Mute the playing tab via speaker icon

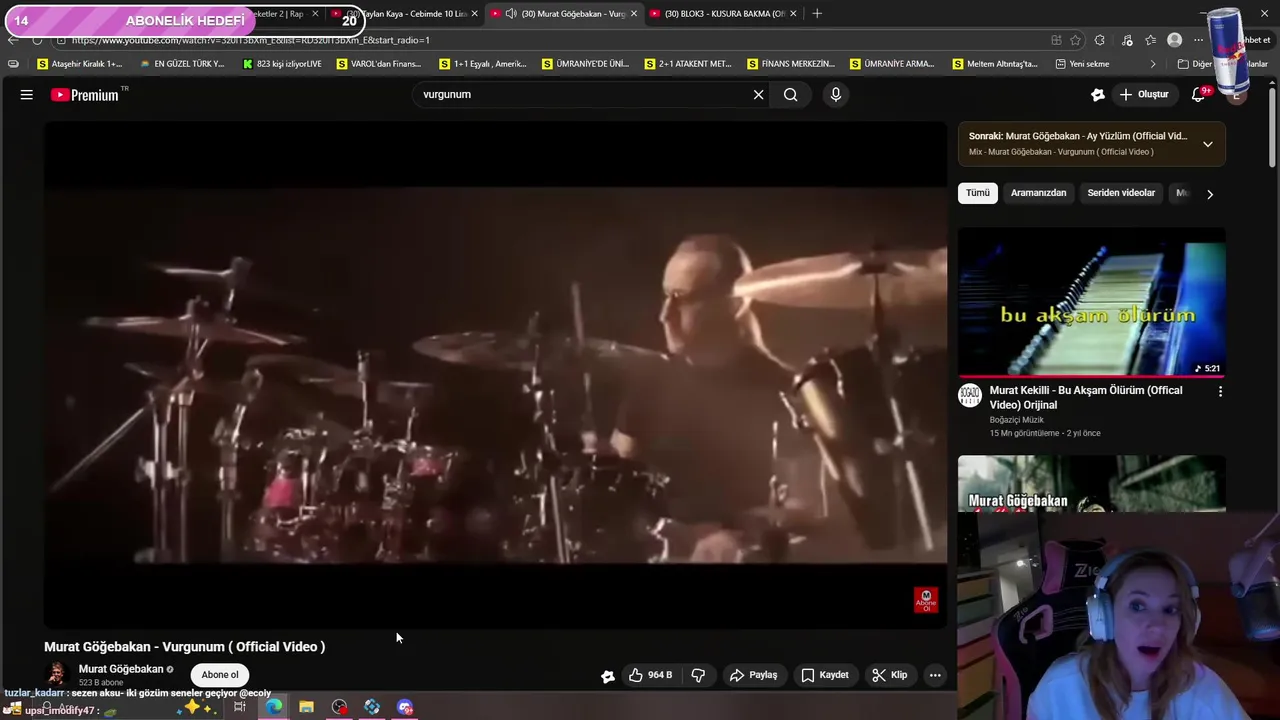click(x=511, y=14)
